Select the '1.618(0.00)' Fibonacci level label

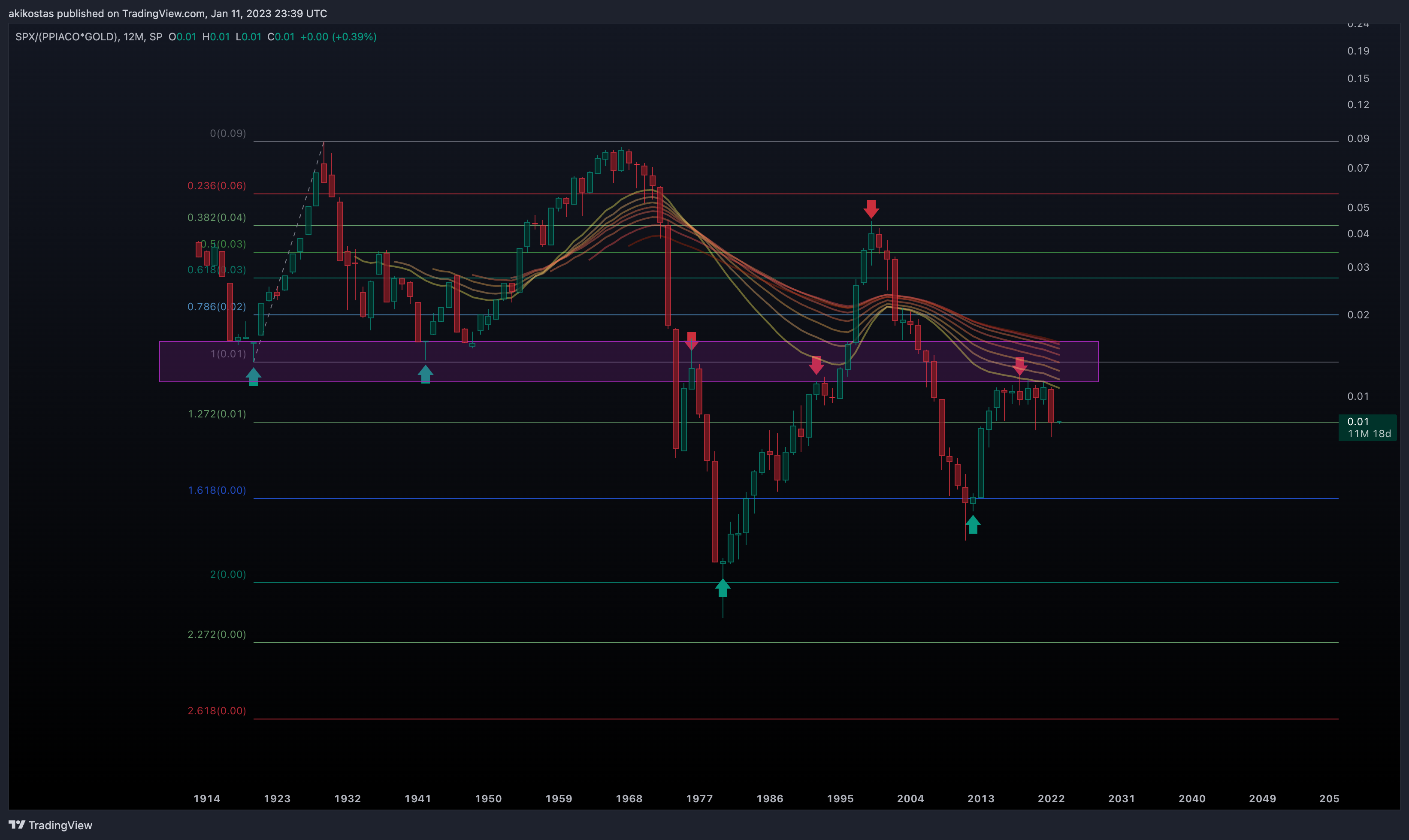point(217,490)
